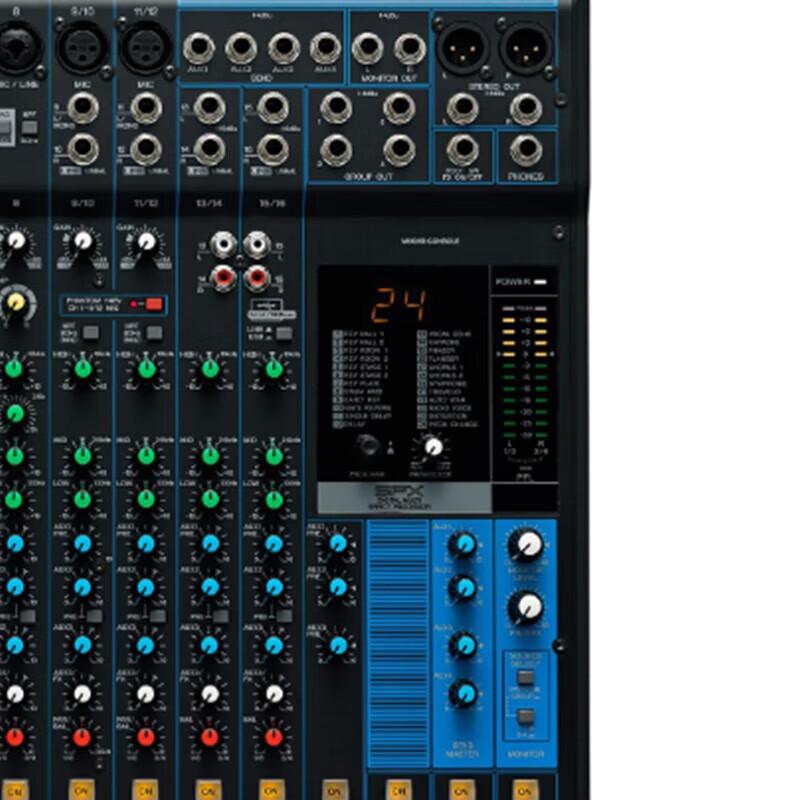This screenshot has height=800, width=800.
Task: Adjust the GAIN knob on channel 9/10
Action: 83,242
